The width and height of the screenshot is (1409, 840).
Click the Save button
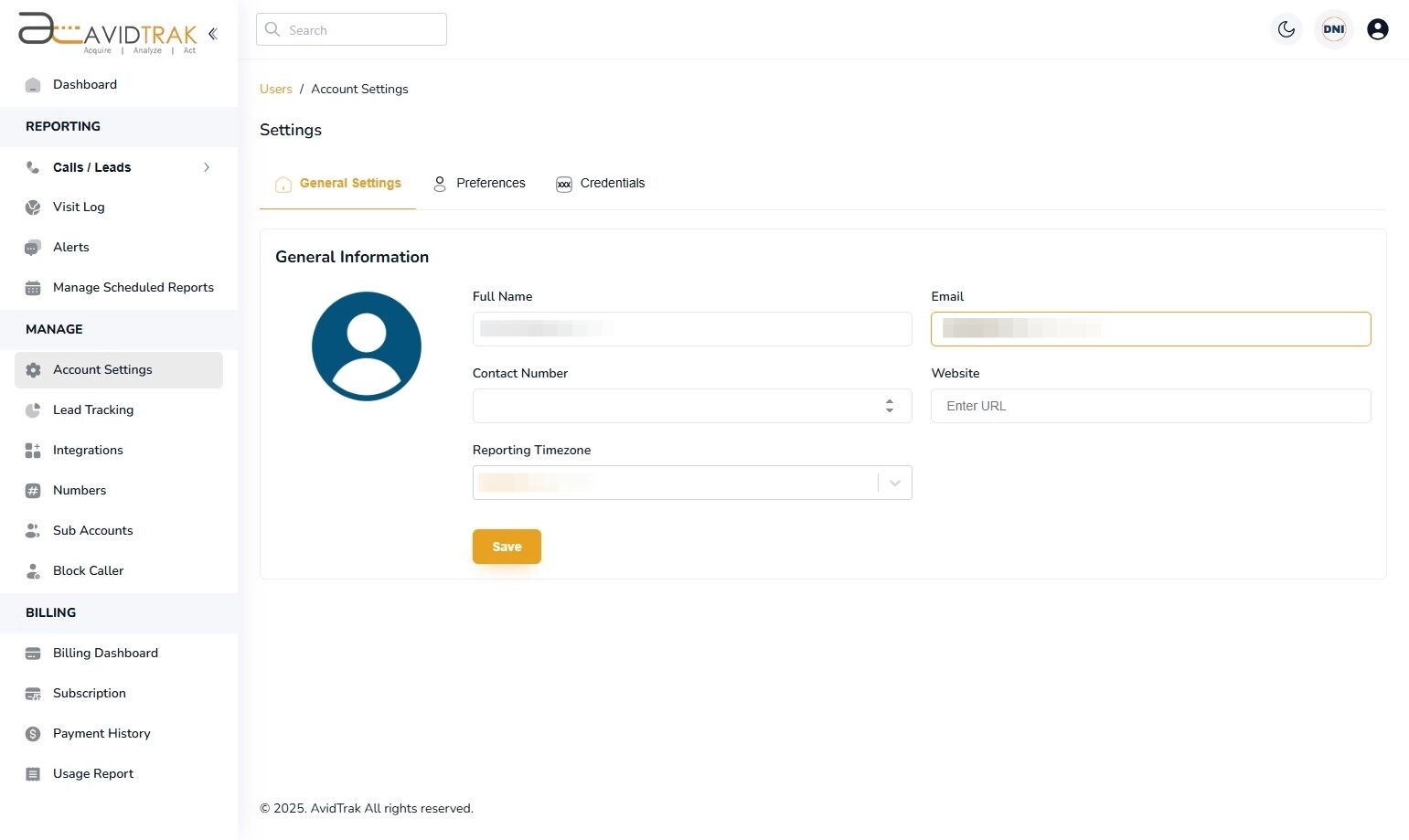tap(507, 546)
